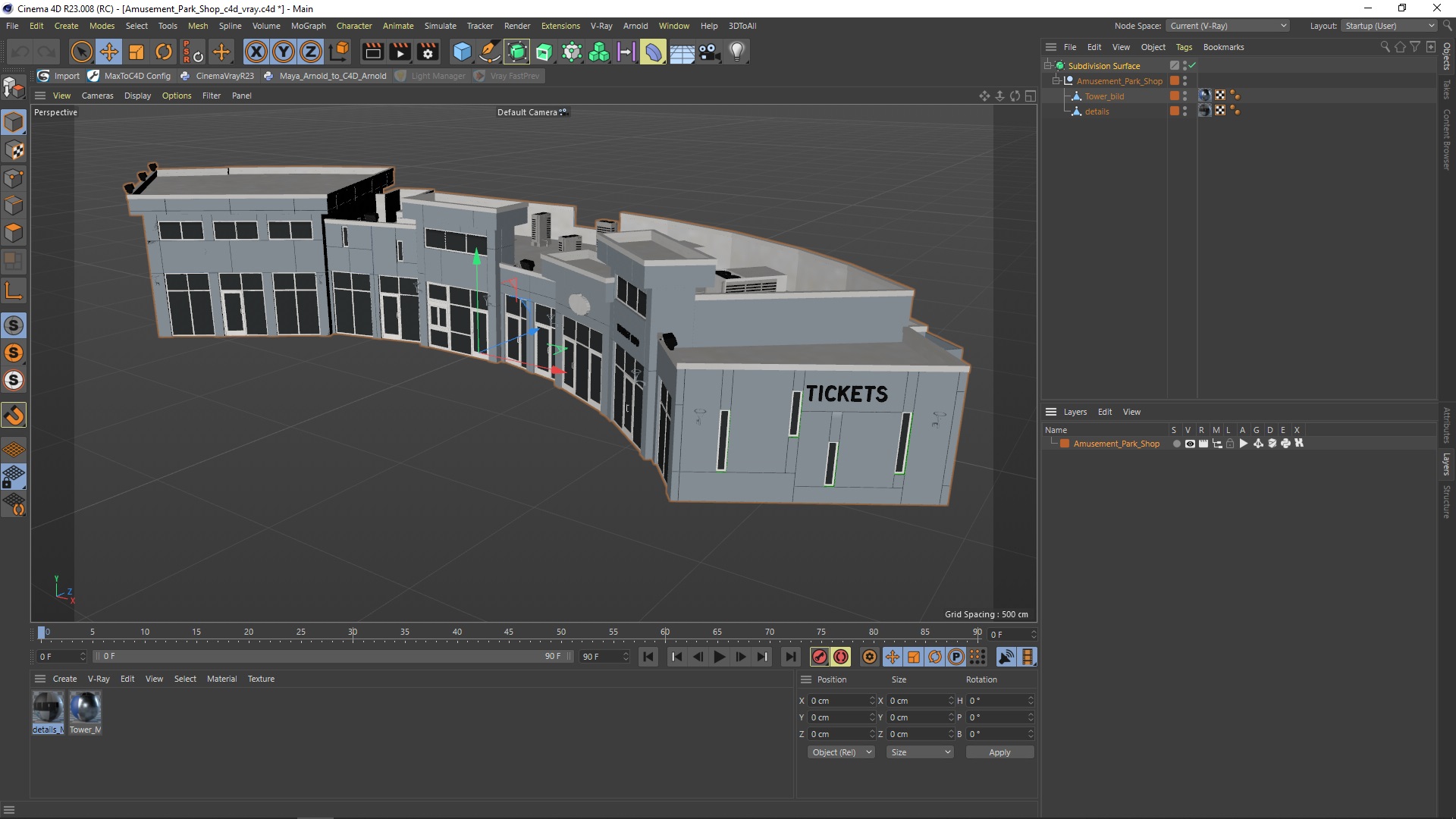Play the animation forwards
The image size is (1456, 819).
[719, 657]
